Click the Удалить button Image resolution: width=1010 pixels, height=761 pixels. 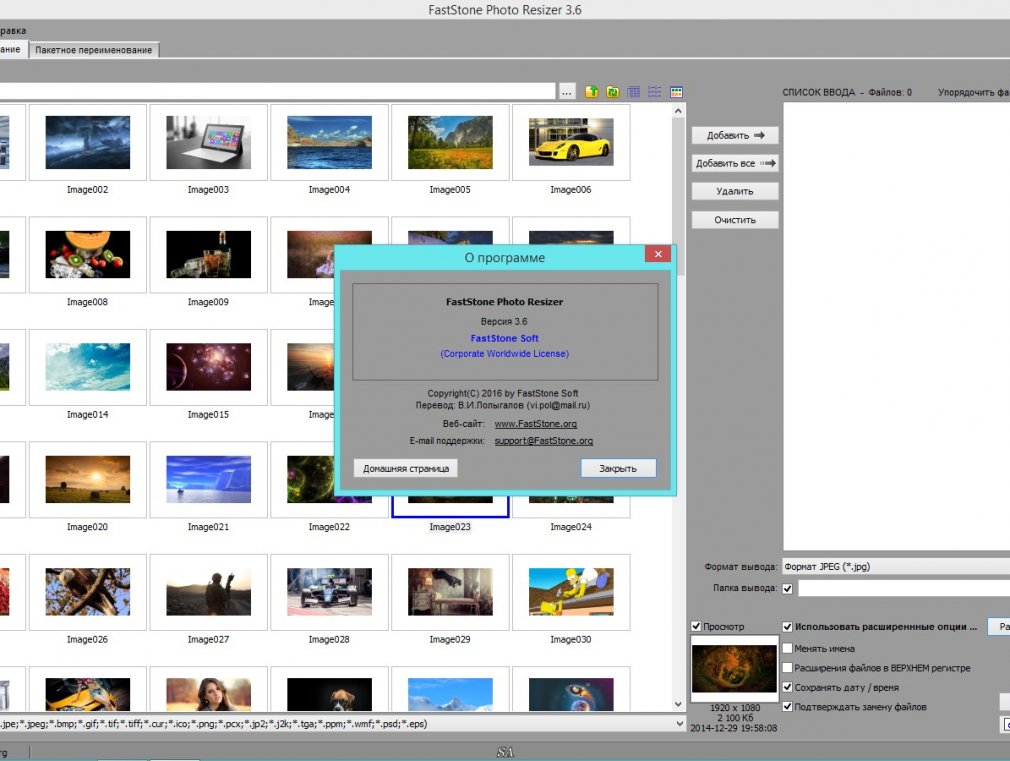[735, 191]
